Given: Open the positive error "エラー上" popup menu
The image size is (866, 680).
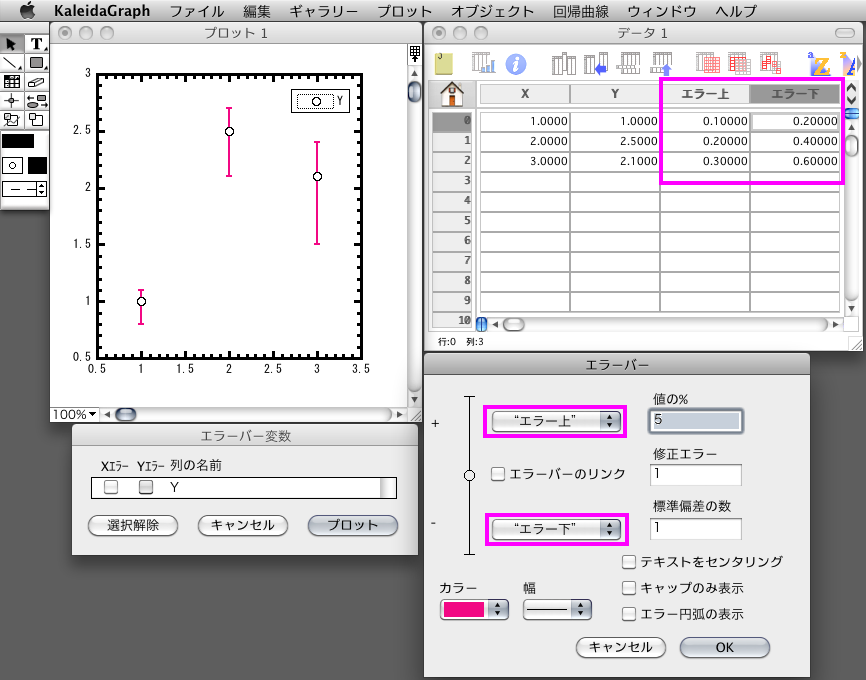Looking at the screenshot, I should (556, 421).
